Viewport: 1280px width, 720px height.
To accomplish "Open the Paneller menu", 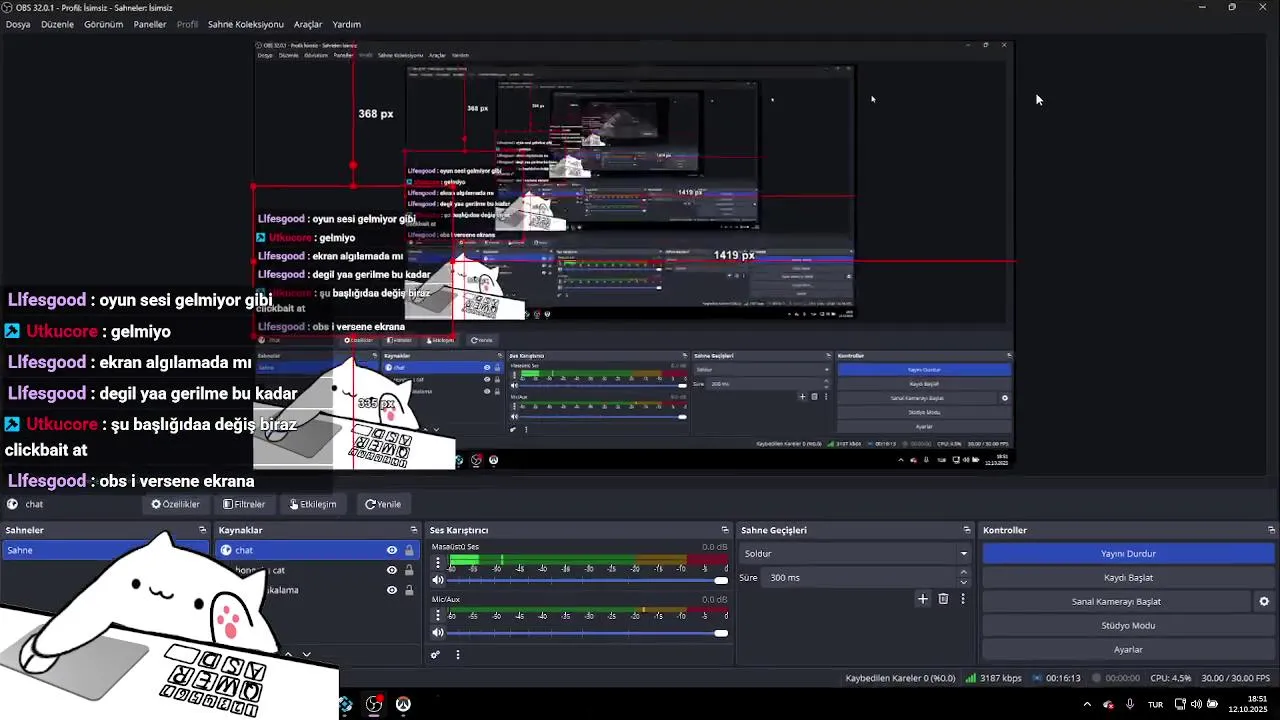I will (x=150, y=24).
